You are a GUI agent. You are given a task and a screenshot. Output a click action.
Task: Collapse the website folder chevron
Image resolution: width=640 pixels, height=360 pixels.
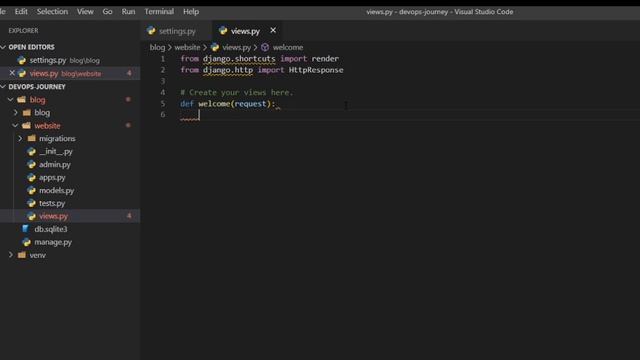tap(16, 126)
